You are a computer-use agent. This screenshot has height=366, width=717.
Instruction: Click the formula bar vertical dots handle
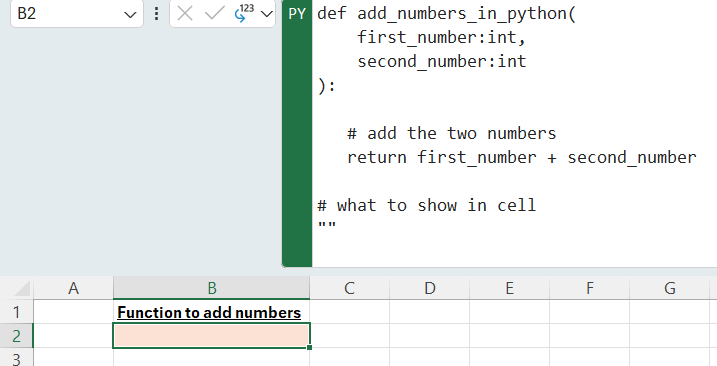pos(156,13)
